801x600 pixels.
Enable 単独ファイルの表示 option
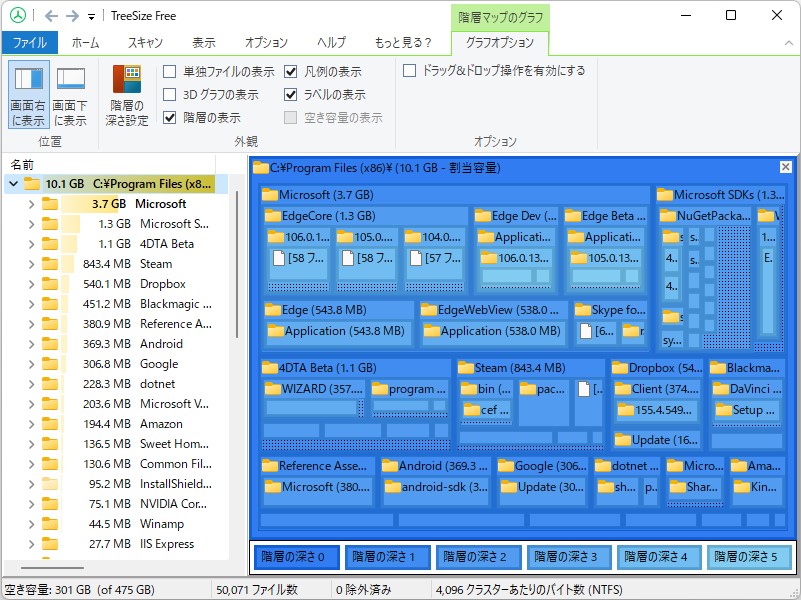tap(168, 71)
